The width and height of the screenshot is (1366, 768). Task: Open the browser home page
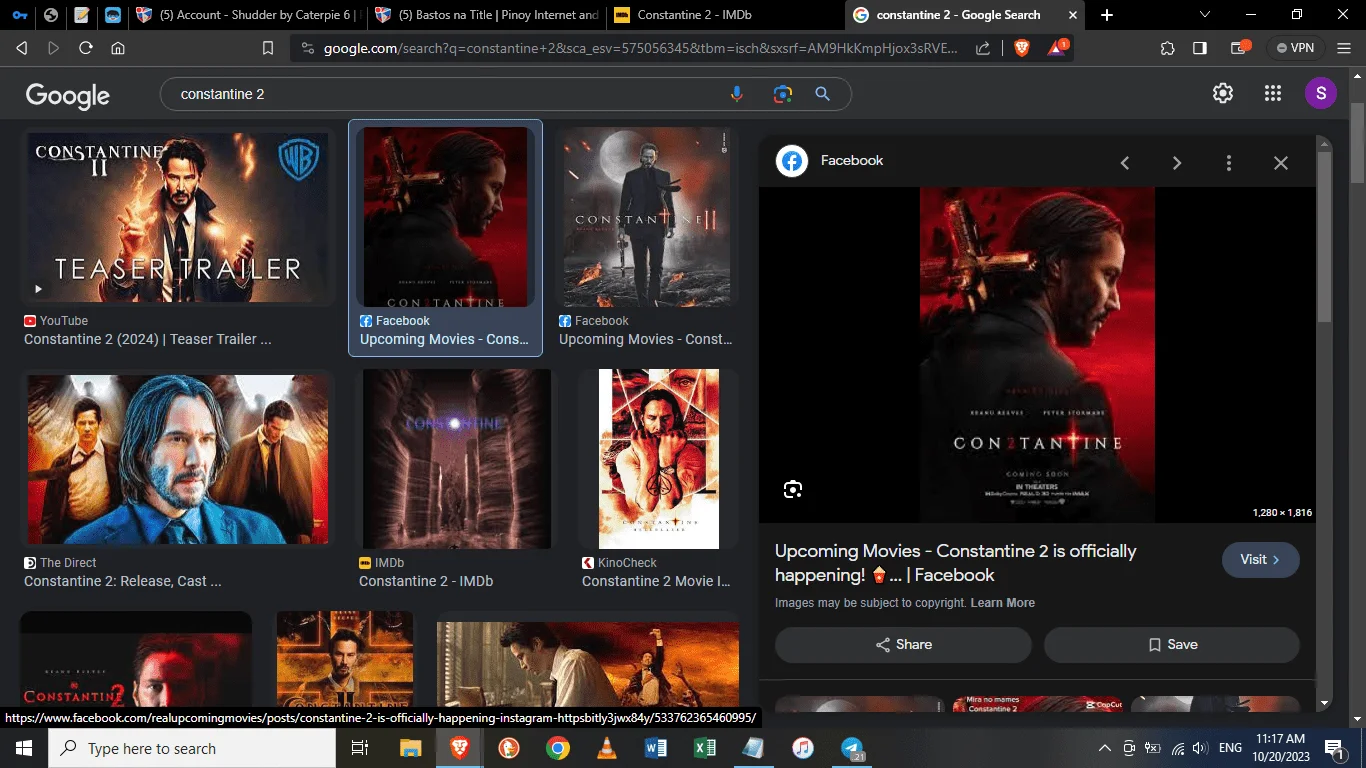[x=118, y=48]
